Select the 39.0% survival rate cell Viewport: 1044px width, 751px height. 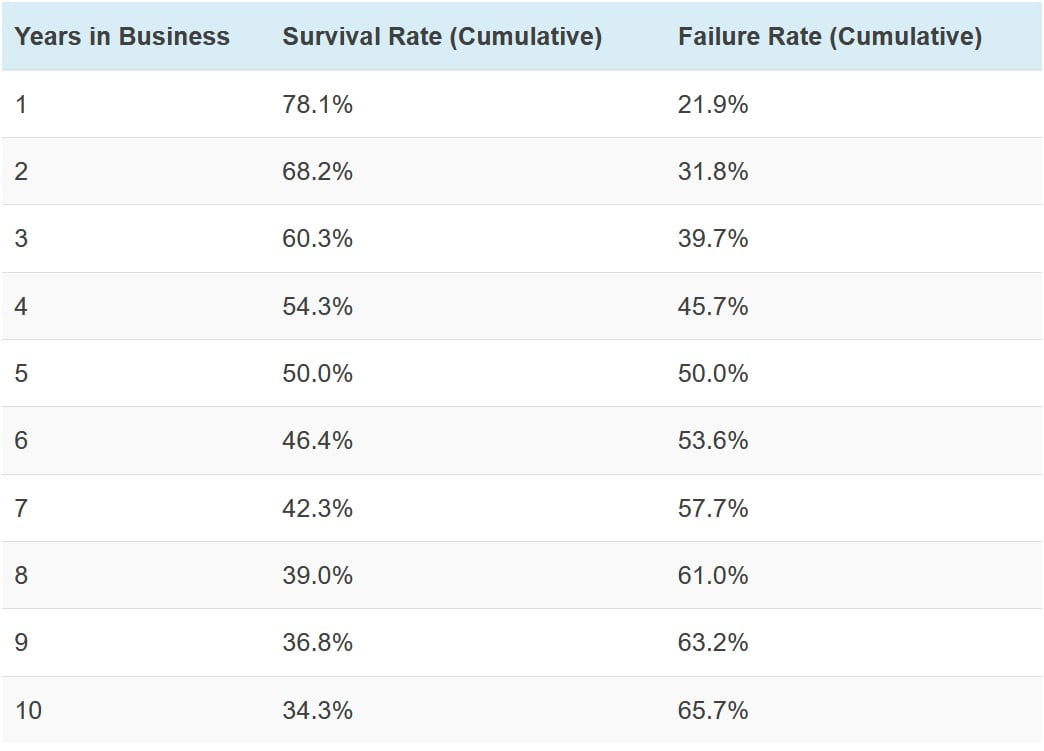point(317,575)
